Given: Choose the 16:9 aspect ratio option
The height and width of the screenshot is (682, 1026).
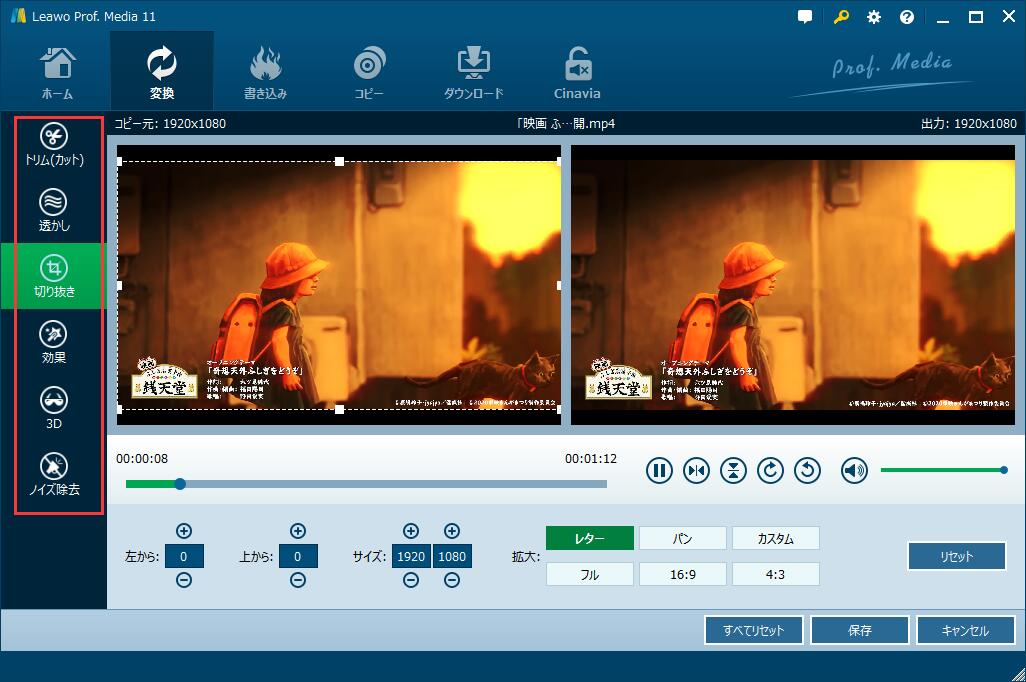Looking at the screenshot, I should tap(682, 574).
